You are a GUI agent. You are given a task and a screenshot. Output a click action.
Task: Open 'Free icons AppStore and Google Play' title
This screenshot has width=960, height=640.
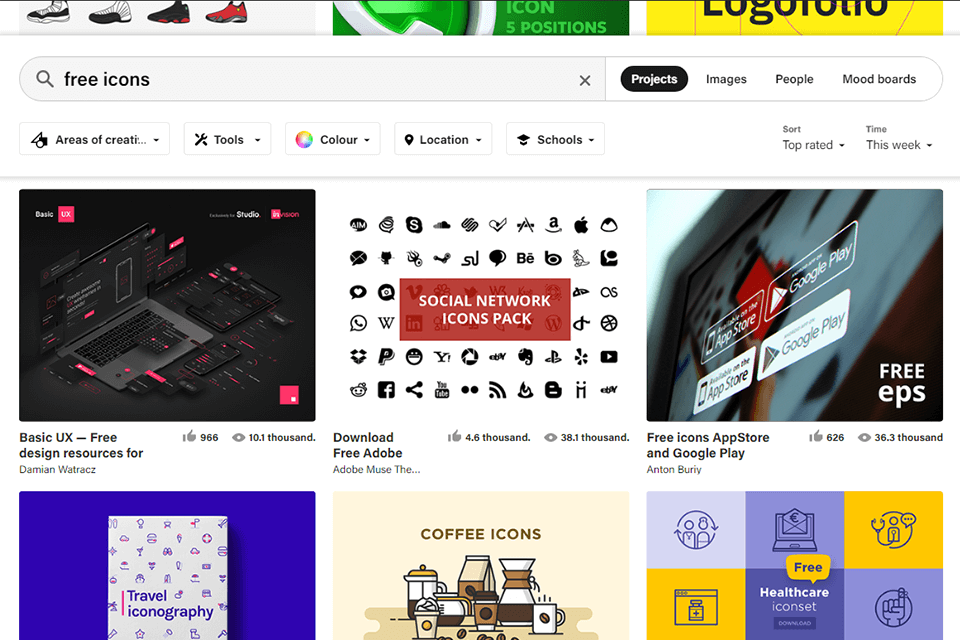pyautogui.click(x=708, y=445)
